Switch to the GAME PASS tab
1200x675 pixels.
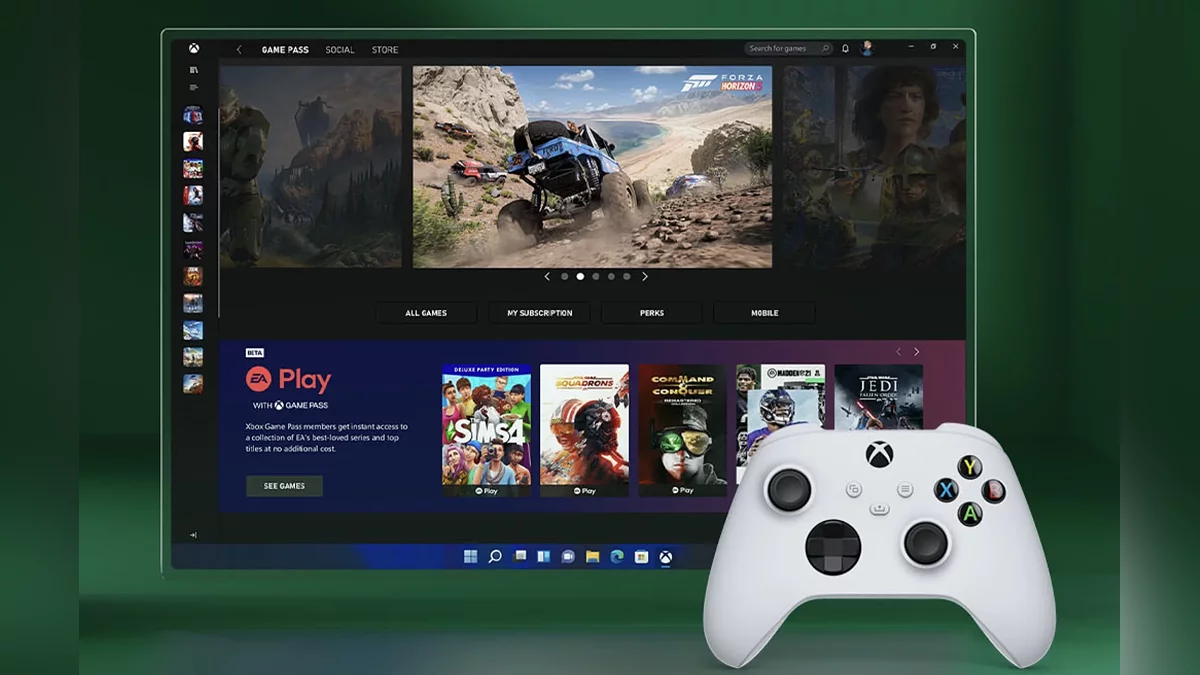[x=285, y=50]
